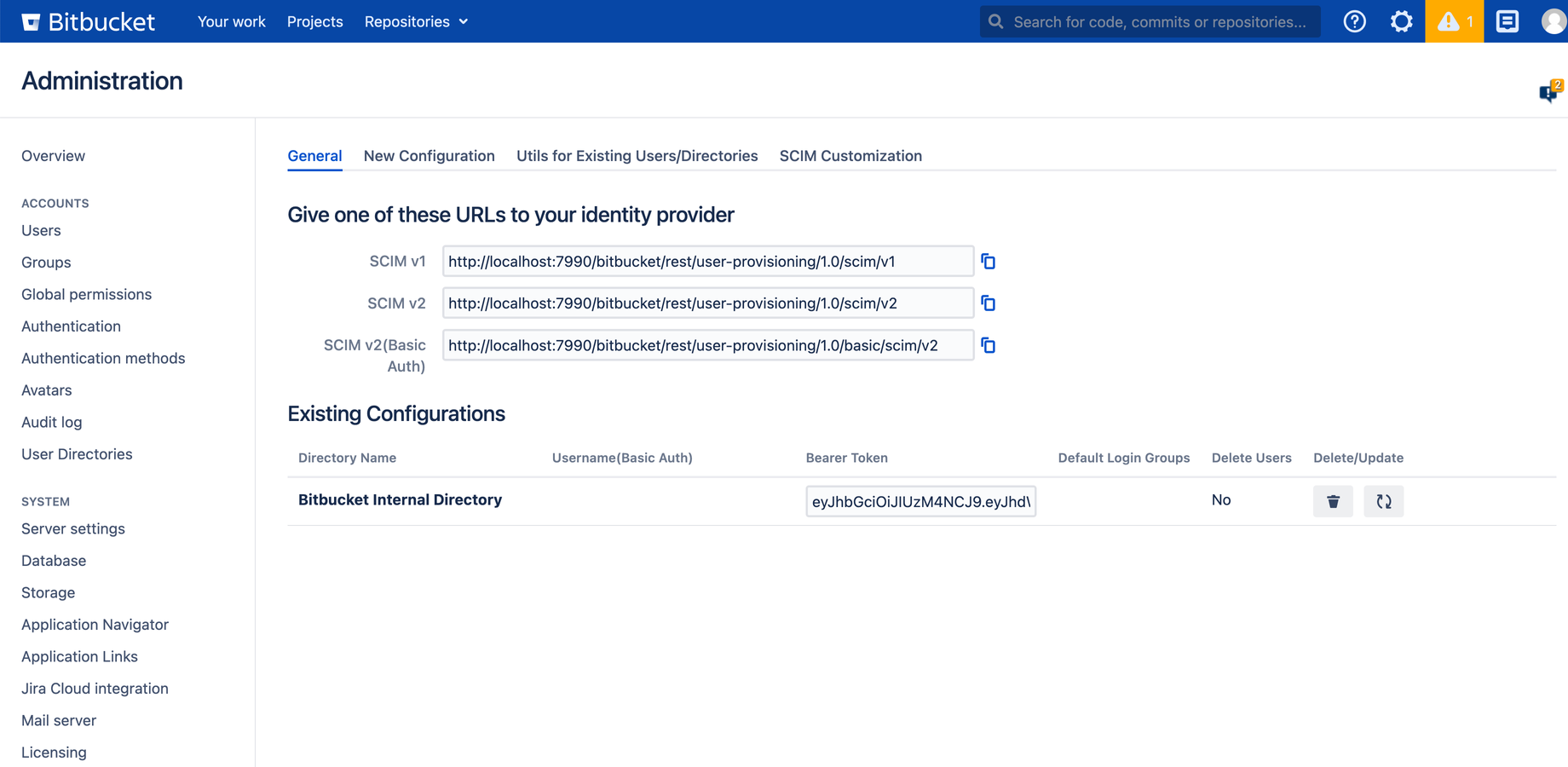Click the 'No' Delete Users value
Screen dimensions: 1568x767
tap(1221, 500)
